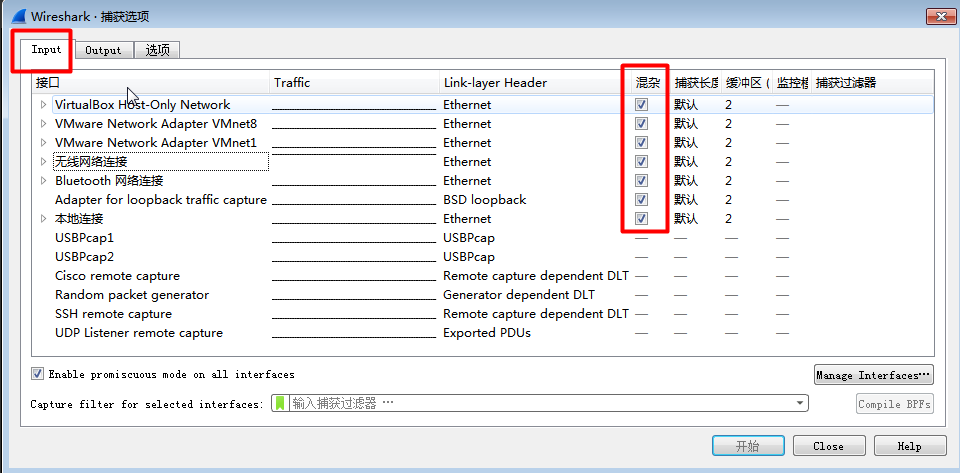Select the USBPcap2 interface row
This screenshot has width=960, height=473.
pyautogui.click(x=84, y=256)
